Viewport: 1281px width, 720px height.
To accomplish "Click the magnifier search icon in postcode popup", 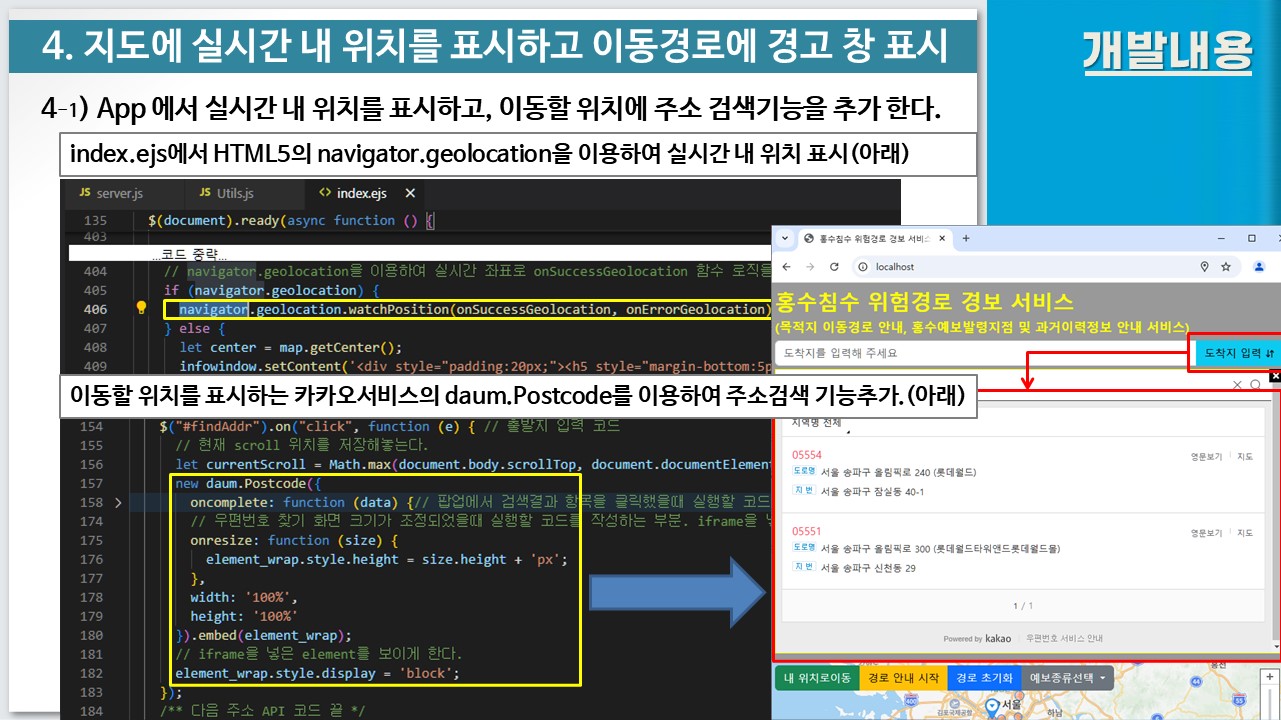I will [x=1255, y=385].
